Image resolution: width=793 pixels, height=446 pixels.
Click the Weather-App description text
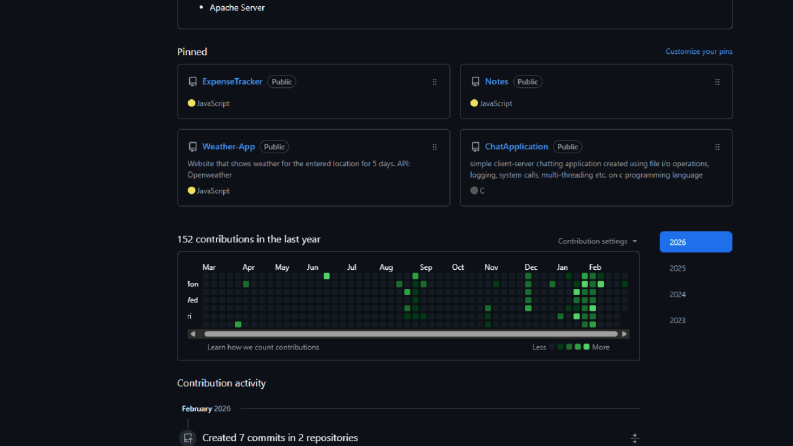(299, 169)
